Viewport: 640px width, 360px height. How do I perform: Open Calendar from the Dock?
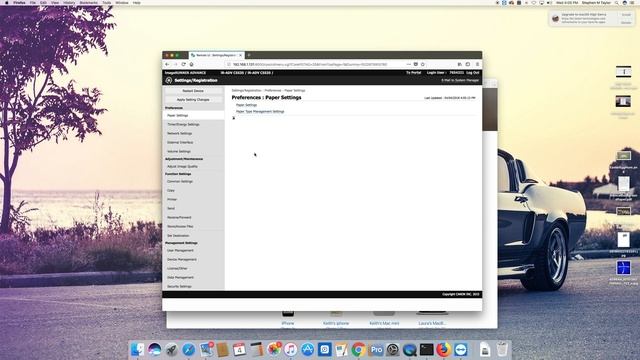[240, 349]
